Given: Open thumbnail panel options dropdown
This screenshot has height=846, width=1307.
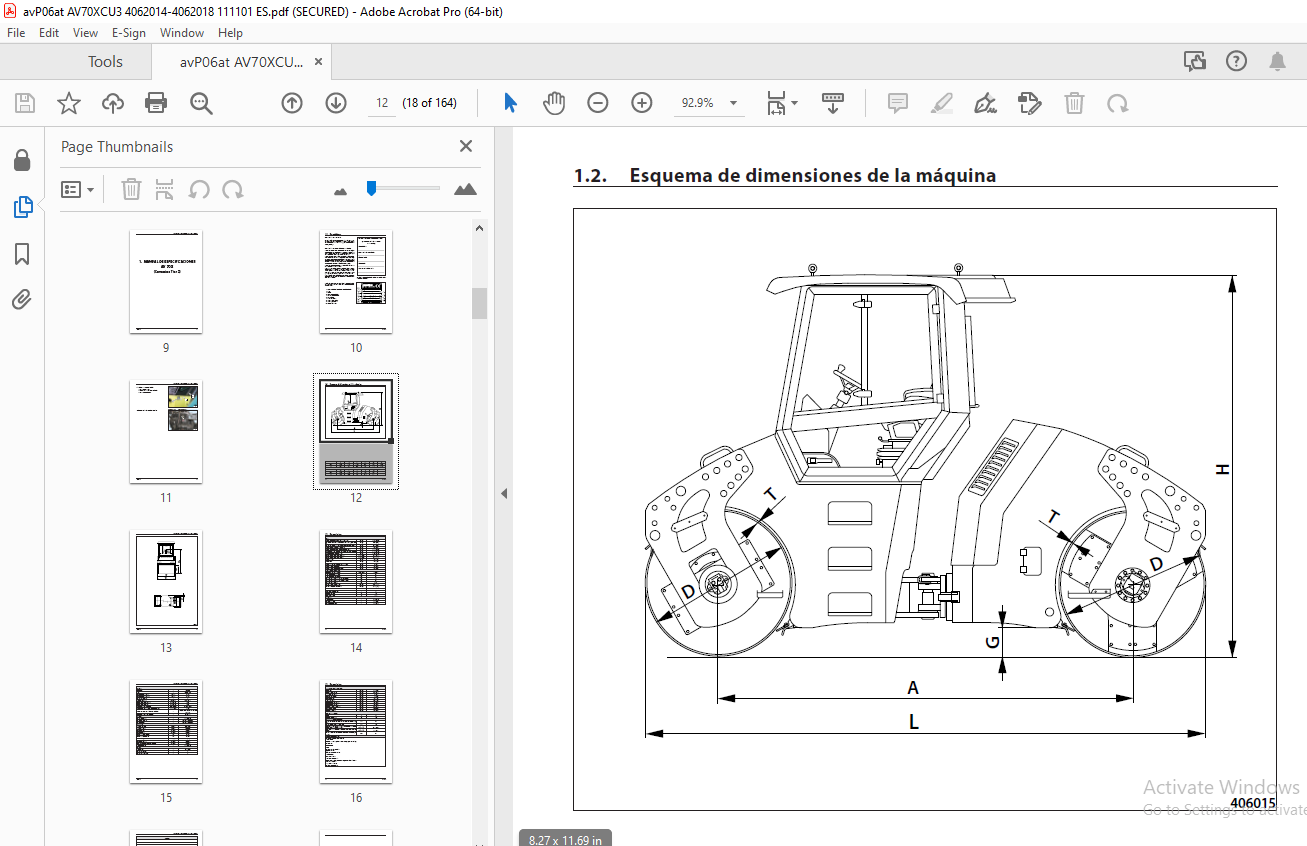Looking at the screenshot, I should coord(78,189).
